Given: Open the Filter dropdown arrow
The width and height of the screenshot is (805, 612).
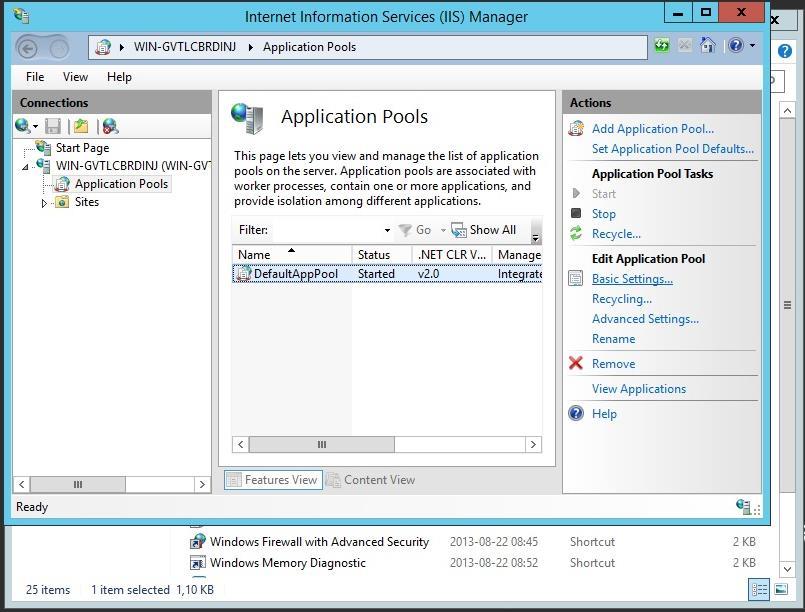Looking at the screenshot, I should click(387, 230).
